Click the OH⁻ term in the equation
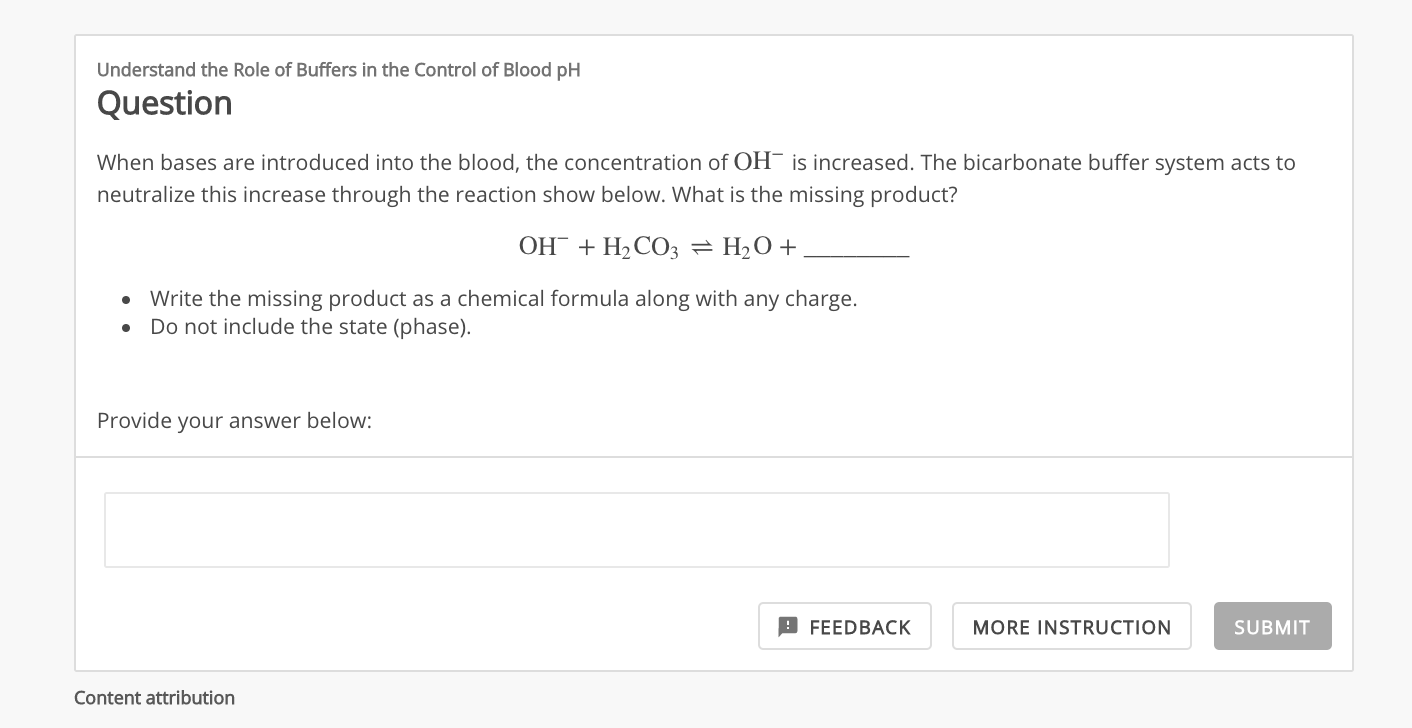The image size is (1412, 728). 543,245
